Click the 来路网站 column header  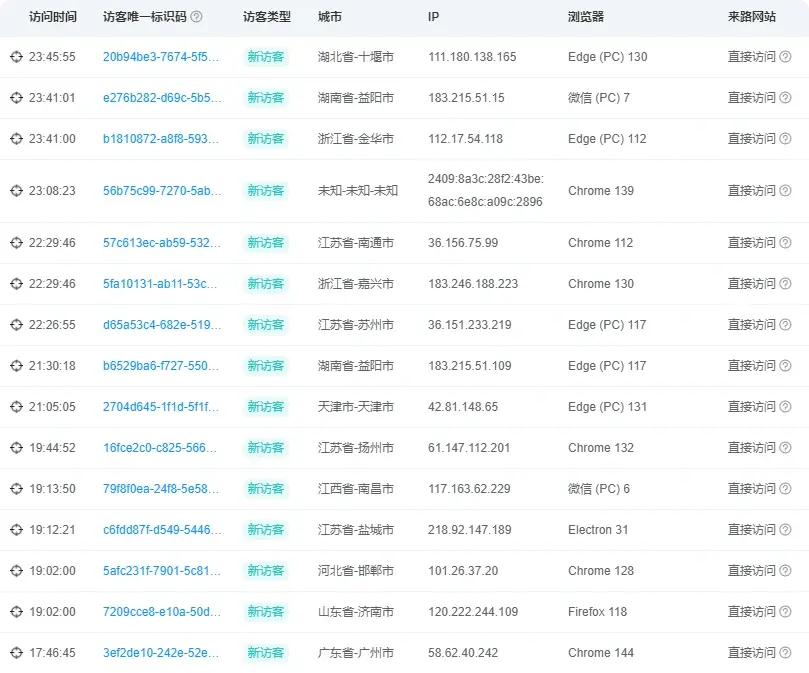pyautogui.click(x=753, y=17)
